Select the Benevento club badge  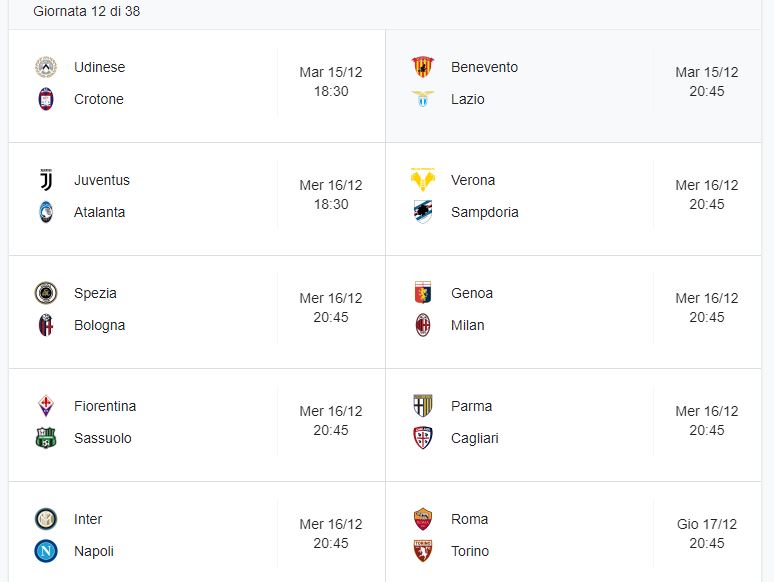coord(423,67)
